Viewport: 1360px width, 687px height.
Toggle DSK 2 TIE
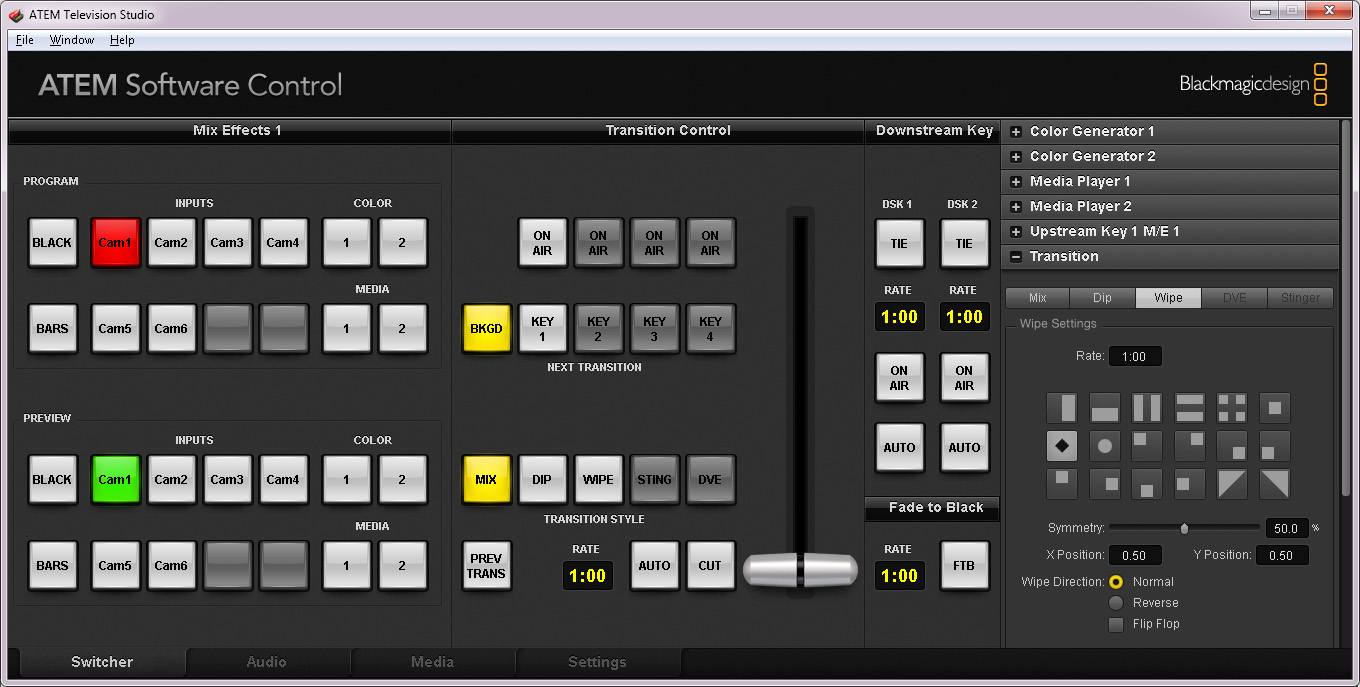pos(964,243)
